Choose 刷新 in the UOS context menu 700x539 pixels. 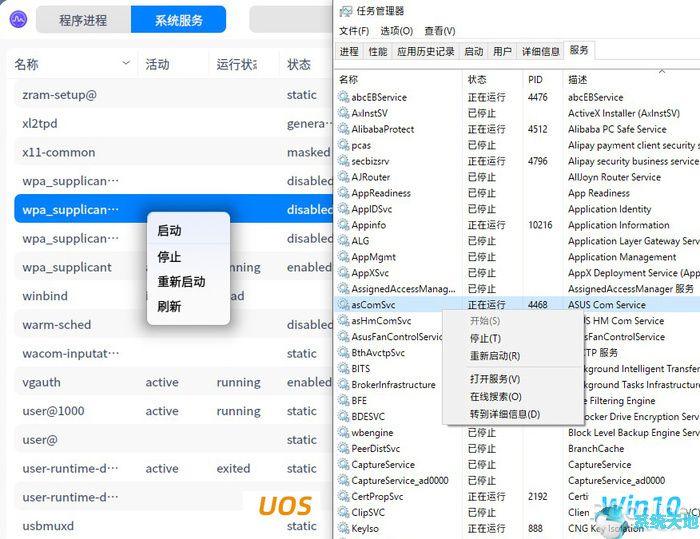tap(188, 306)
